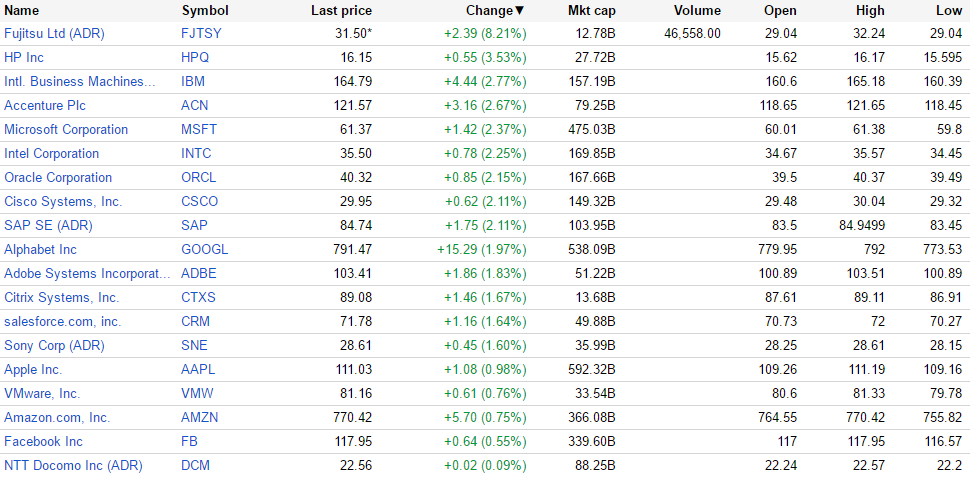Image resolution: width=970 pixels, height=477 pixels.
Task: Click the Name column header
Action: click(22, 10)
